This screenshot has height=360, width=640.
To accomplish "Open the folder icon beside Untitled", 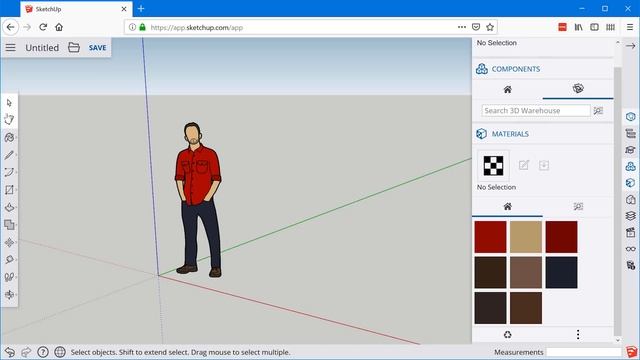I will [x=74, y=47].
